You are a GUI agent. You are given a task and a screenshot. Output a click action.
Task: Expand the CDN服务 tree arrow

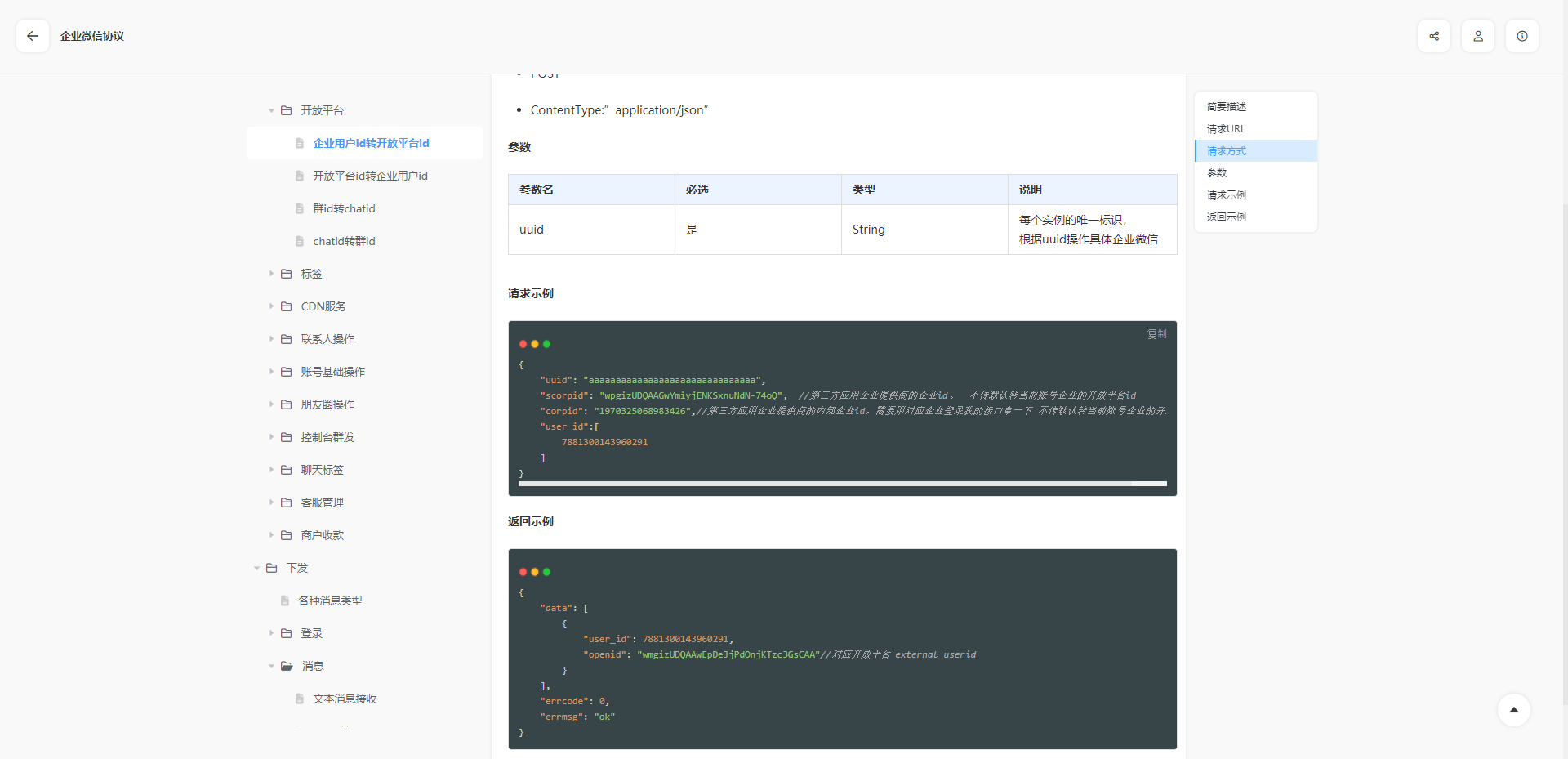coord(271,306)
